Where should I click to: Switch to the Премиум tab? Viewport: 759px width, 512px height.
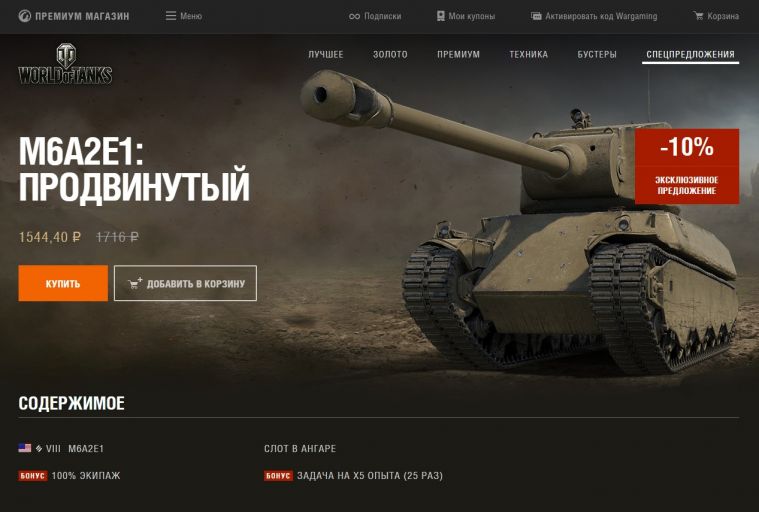458,54
